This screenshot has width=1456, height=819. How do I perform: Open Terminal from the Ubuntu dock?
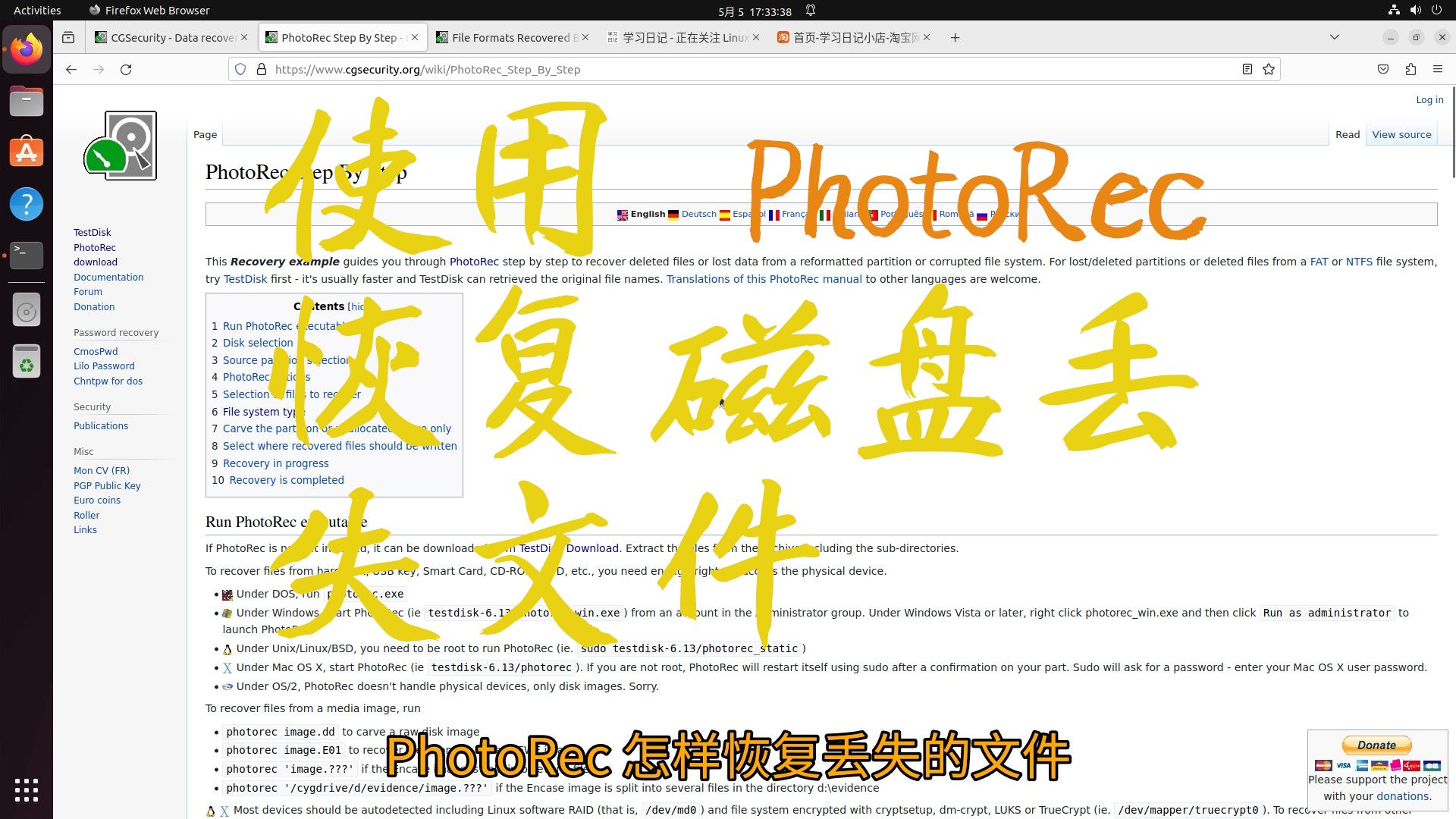click(x=27, y=256)
